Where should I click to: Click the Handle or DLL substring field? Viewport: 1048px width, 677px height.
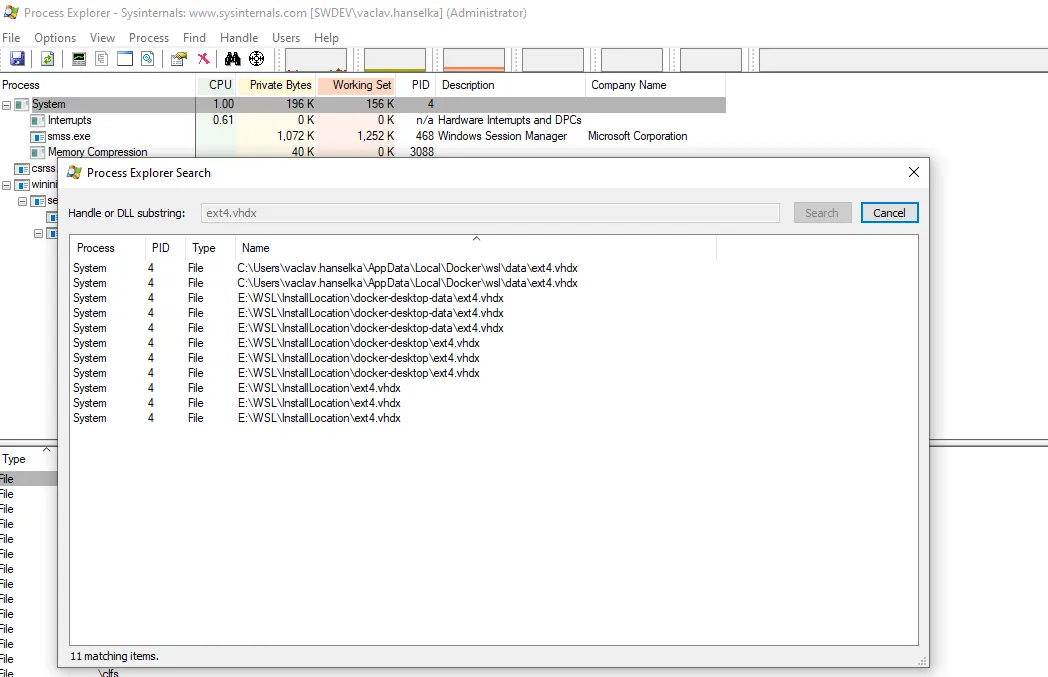pyautogui.click(x=490, y=213)
